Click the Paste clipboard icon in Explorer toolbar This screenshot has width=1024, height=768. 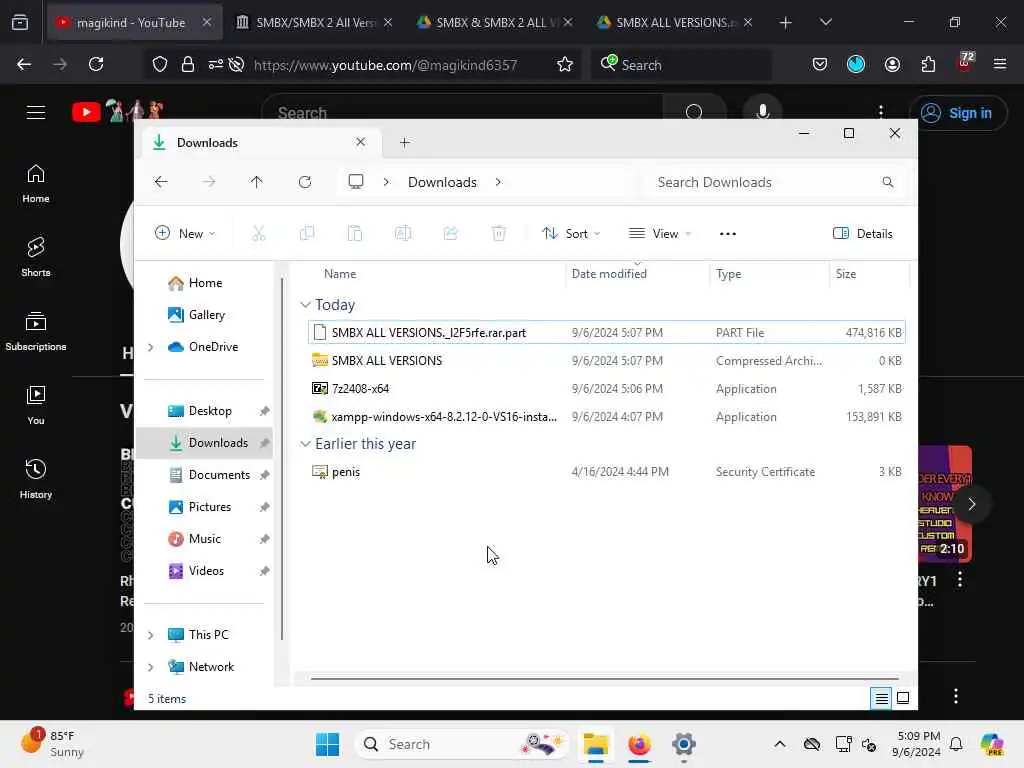coord(355,233)
